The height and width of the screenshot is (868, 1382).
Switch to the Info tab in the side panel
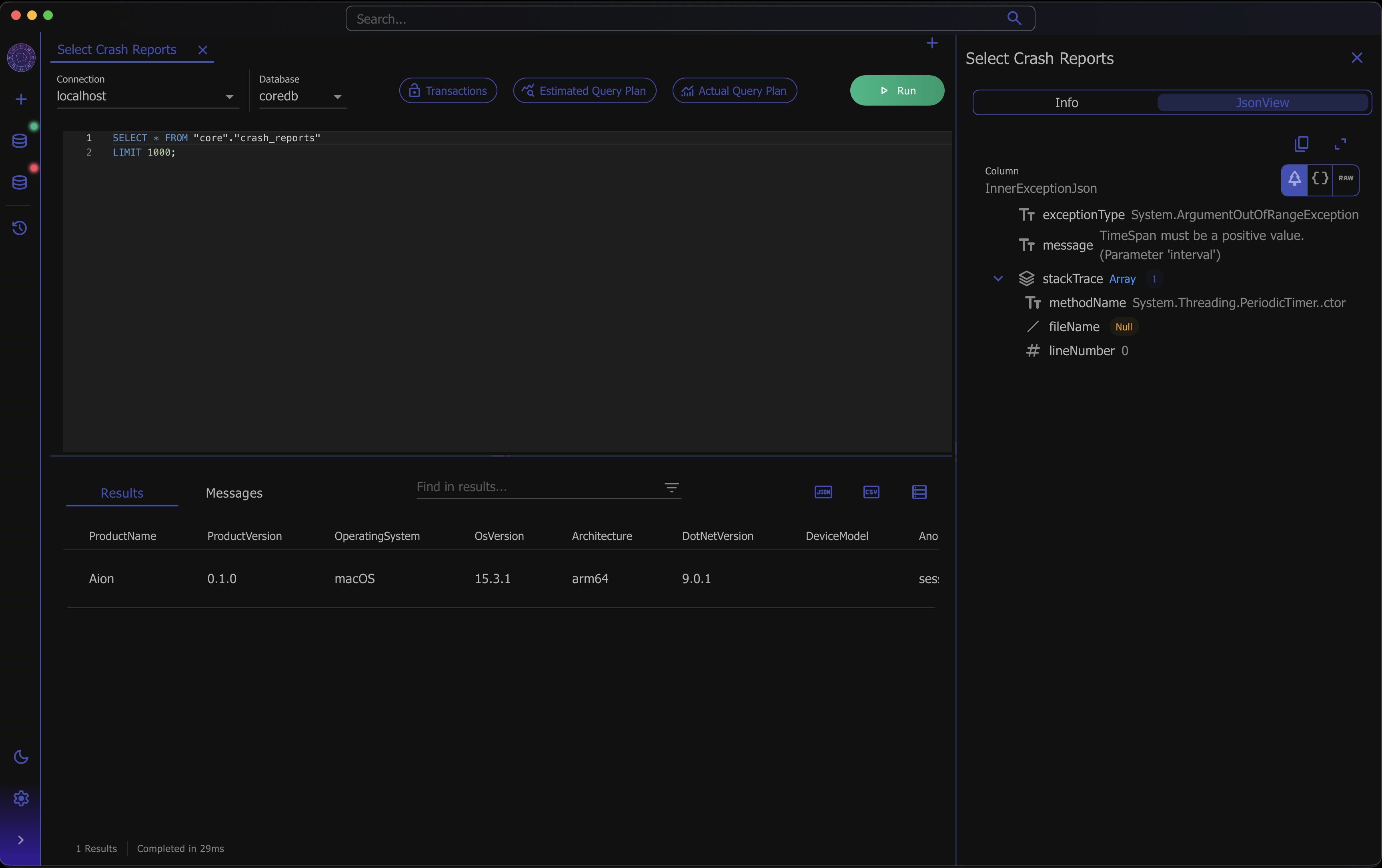(x=1066, y=103)
